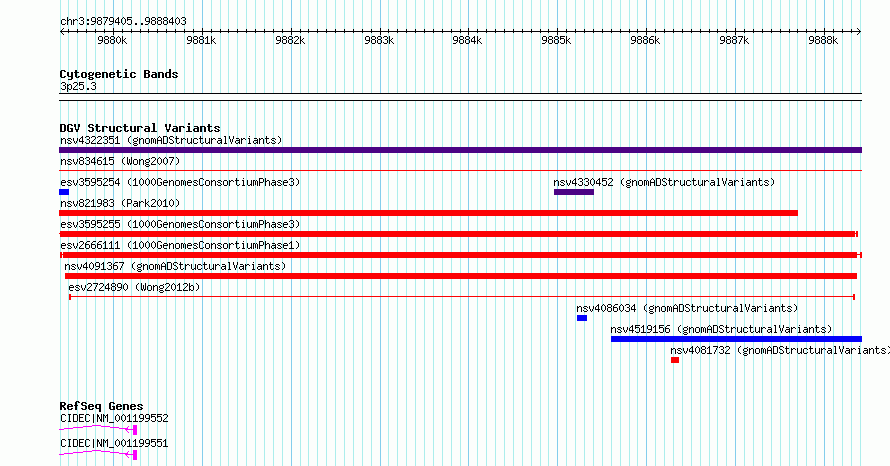Click the esv2724890 (Wong2012b) label

(x=135, y=287)
